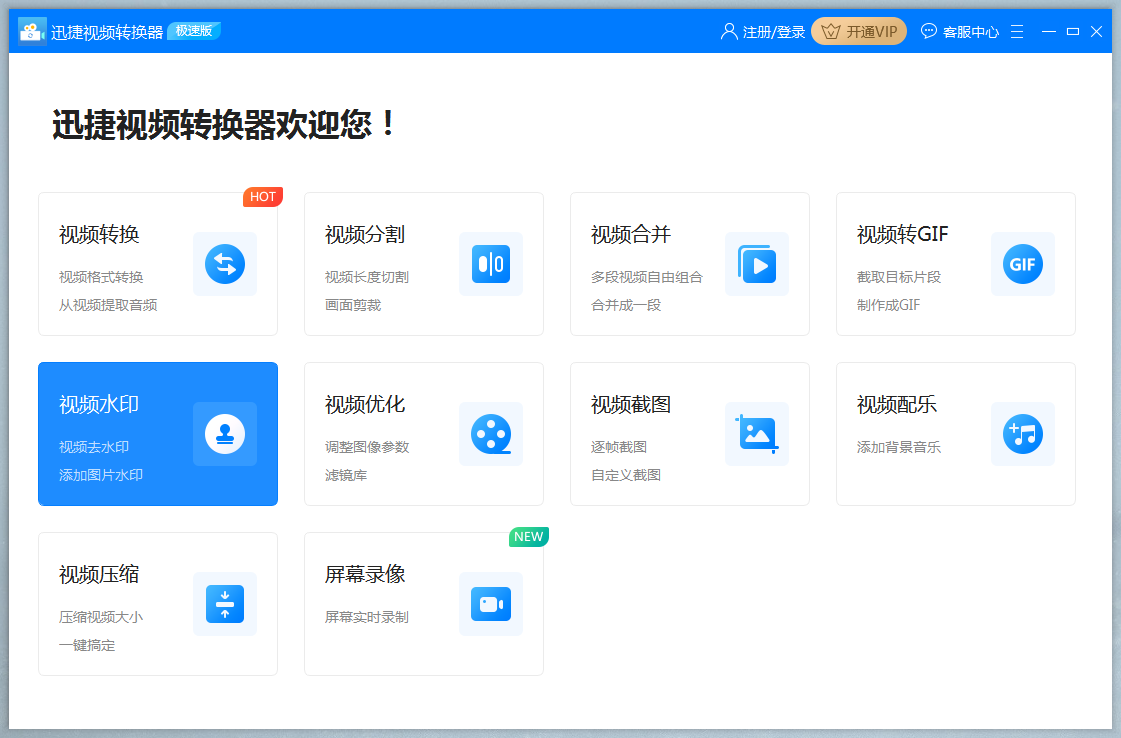
Task: Open the 客服中心 chat bubble icon
Action: 929,31
